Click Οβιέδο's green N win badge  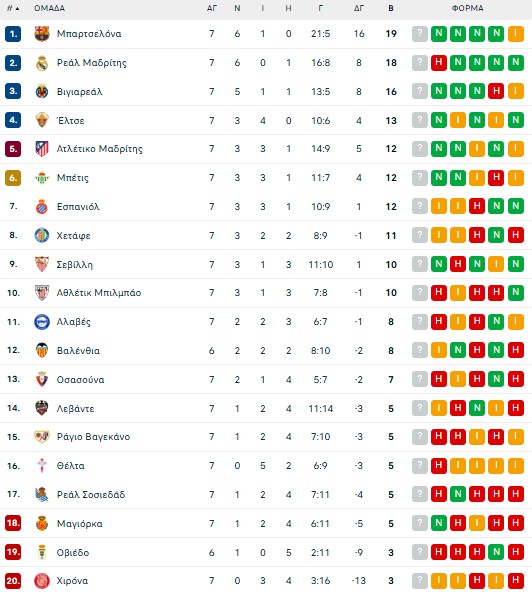[496, 552]
